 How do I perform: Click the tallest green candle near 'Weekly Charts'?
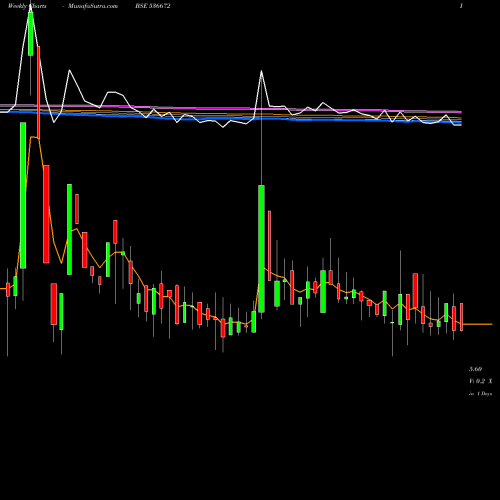pos(23,195)
